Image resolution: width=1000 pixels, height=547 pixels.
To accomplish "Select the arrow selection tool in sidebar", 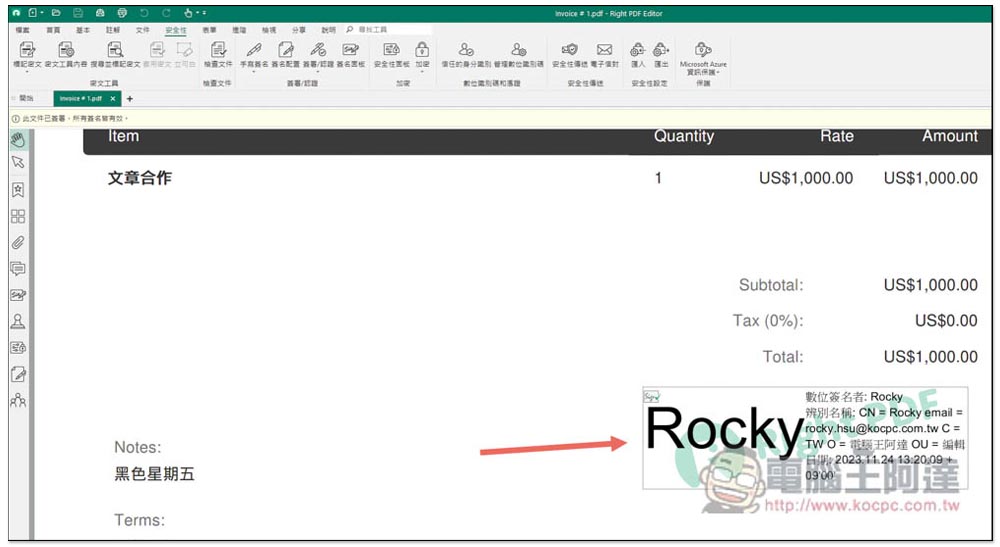I will pyautogui.click(x=18, y=163).
